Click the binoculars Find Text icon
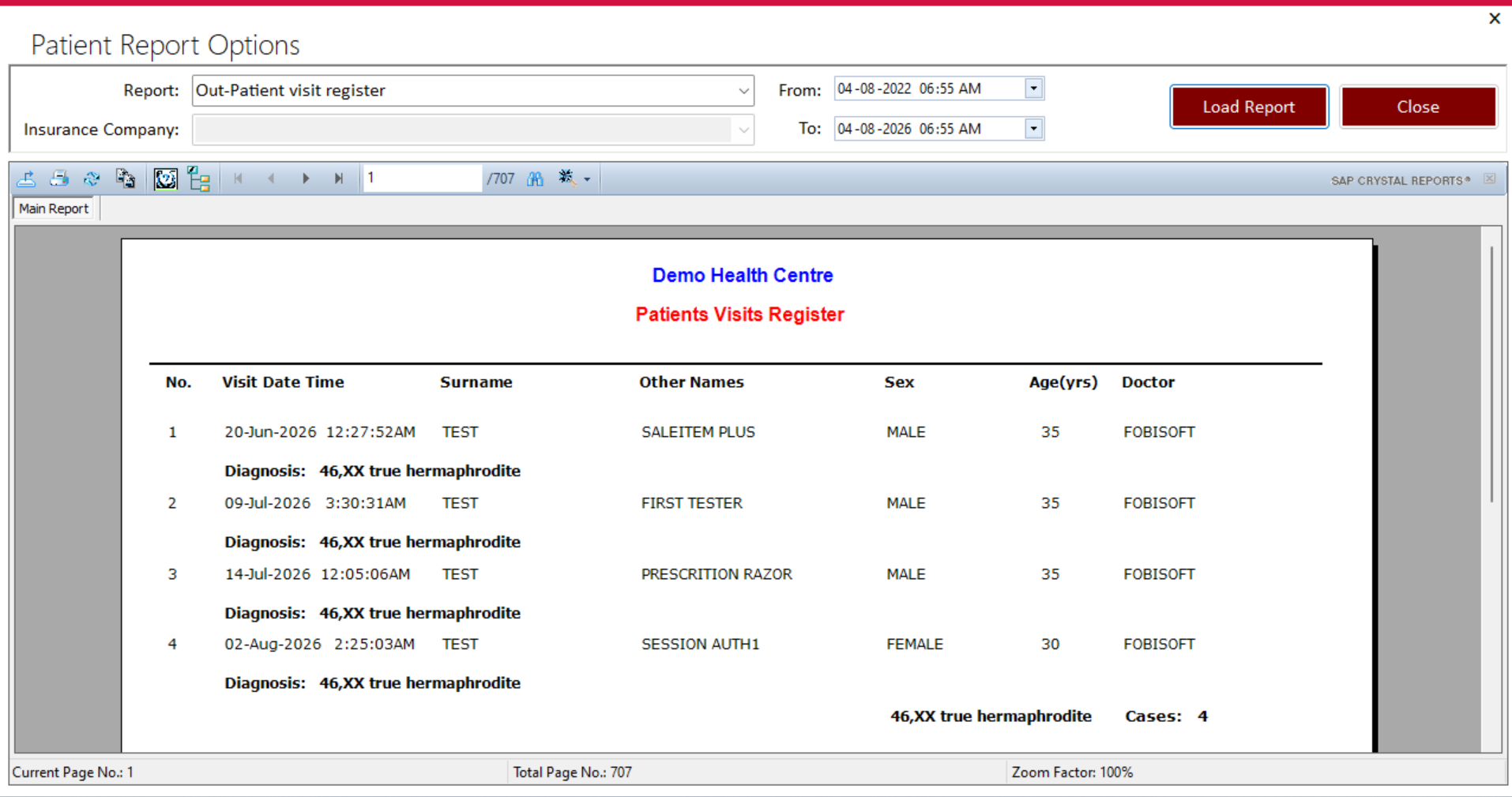The image size is (1512, 797). click(536, 179)
